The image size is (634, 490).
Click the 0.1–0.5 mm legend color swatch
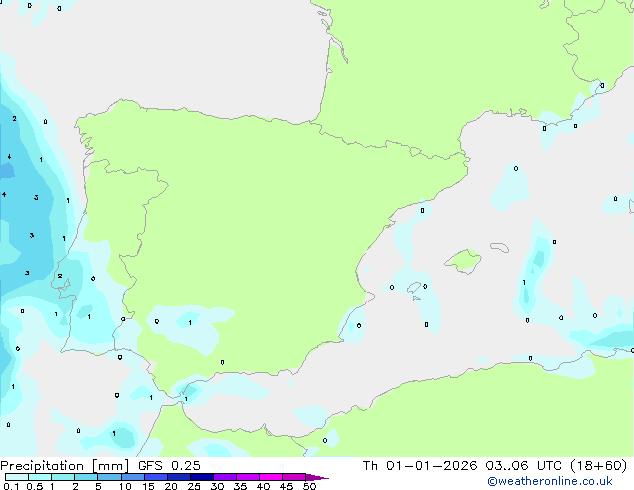click(x=17, y=477)
